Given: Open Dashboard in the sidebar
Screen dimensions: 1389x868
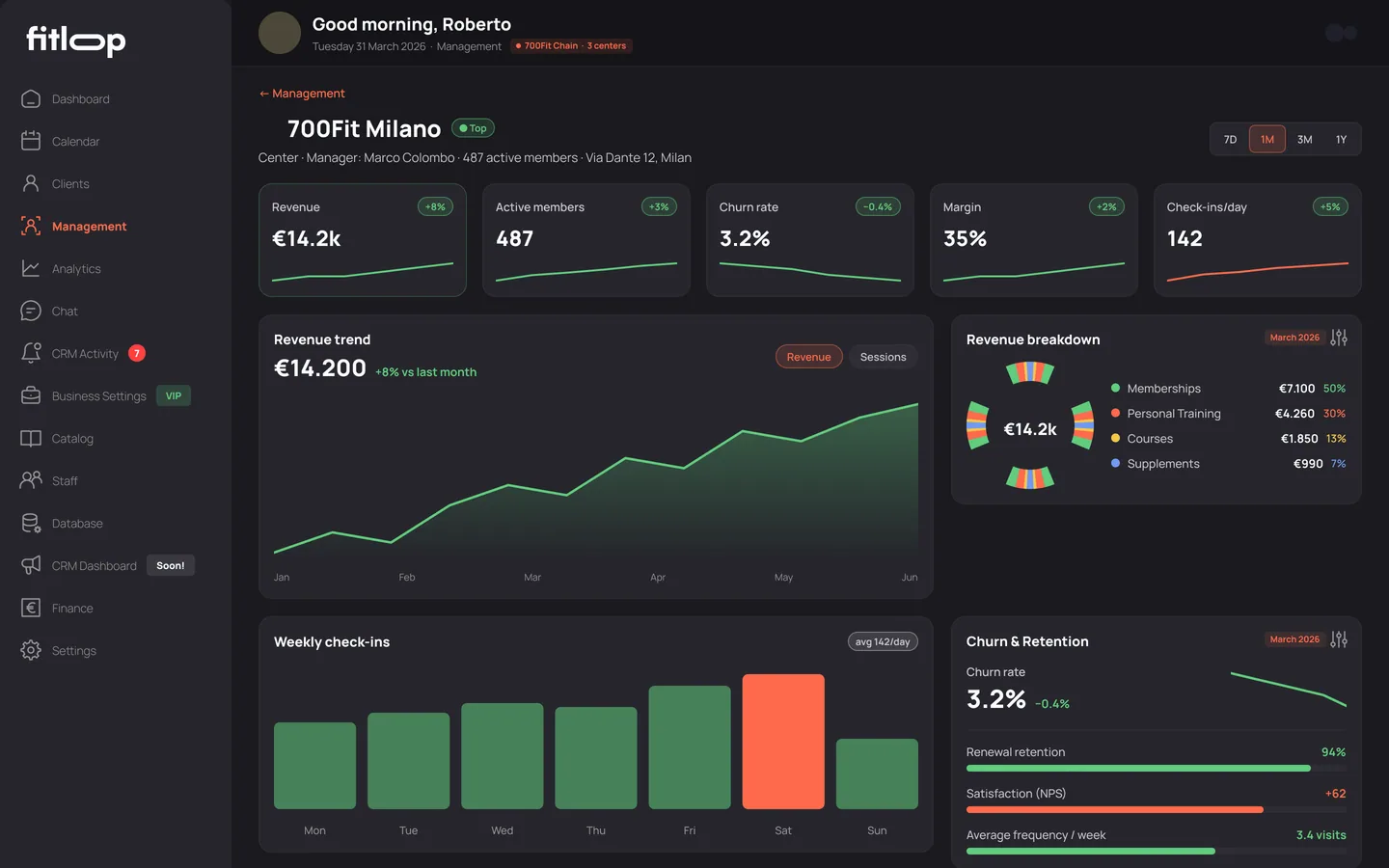Looking at the screenshot, I should click(81, 98).
